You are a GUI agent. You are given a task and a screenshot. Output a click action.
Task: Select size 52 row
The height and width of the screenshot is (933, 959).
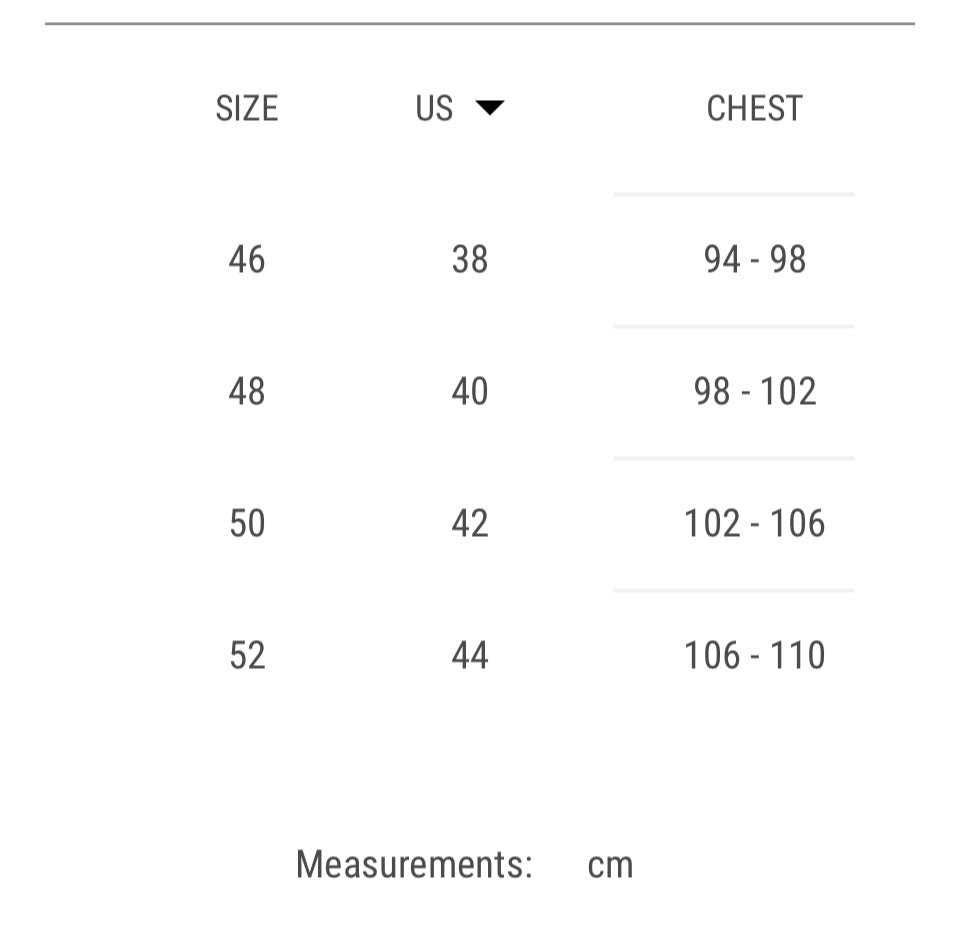click(245, 655)
